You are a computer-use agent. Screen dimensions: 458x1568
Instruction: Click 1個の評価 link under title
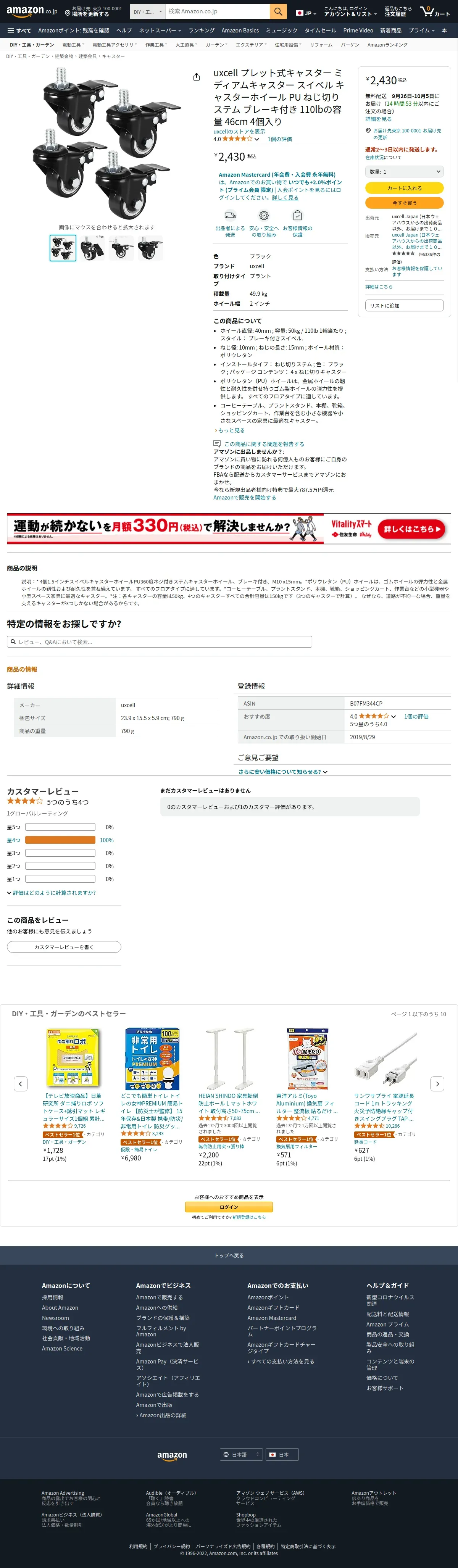pyautogui.click(x=279, y=139)
